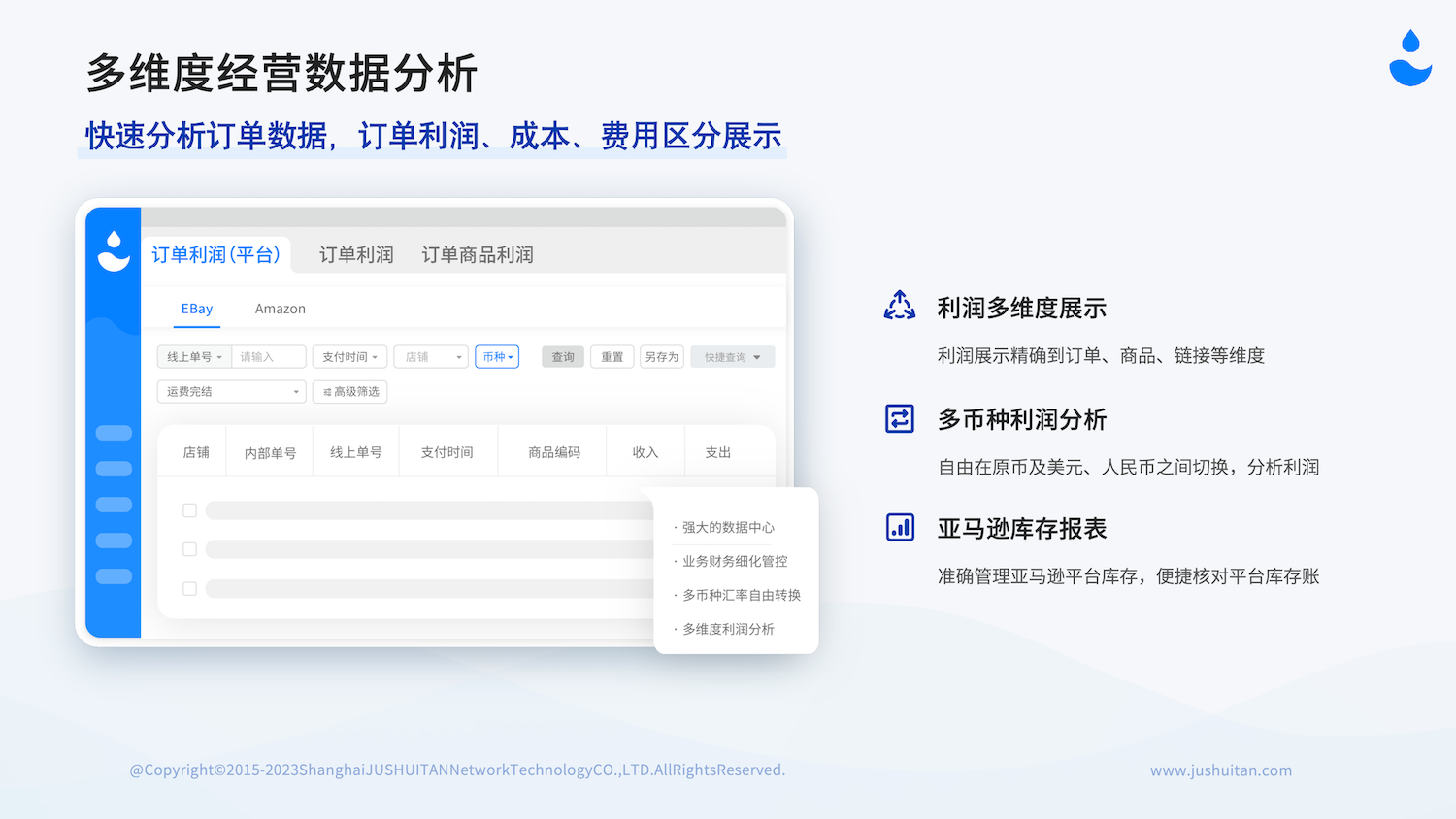Click the 店铺 column header
Screen dimensions: 1456x819
click(x=196, y=452)
